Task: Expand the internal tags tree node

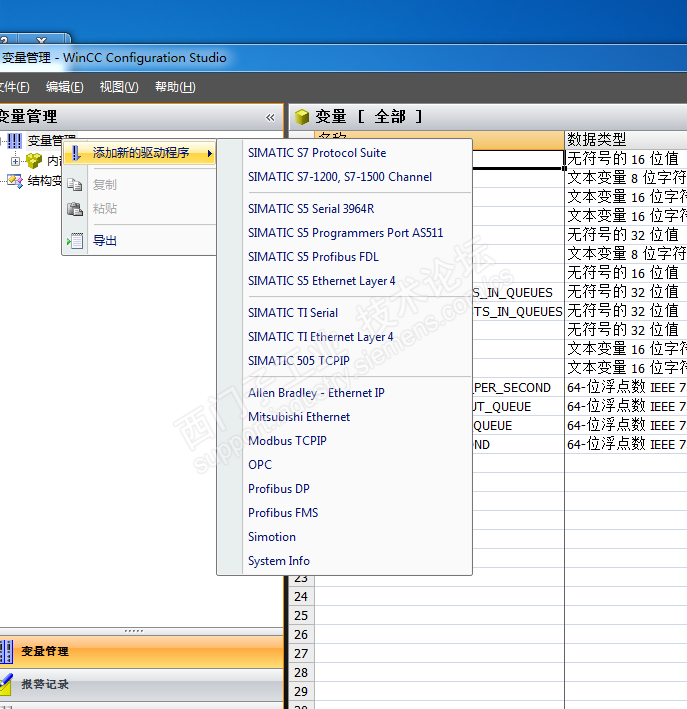Action: click(15, 161)
